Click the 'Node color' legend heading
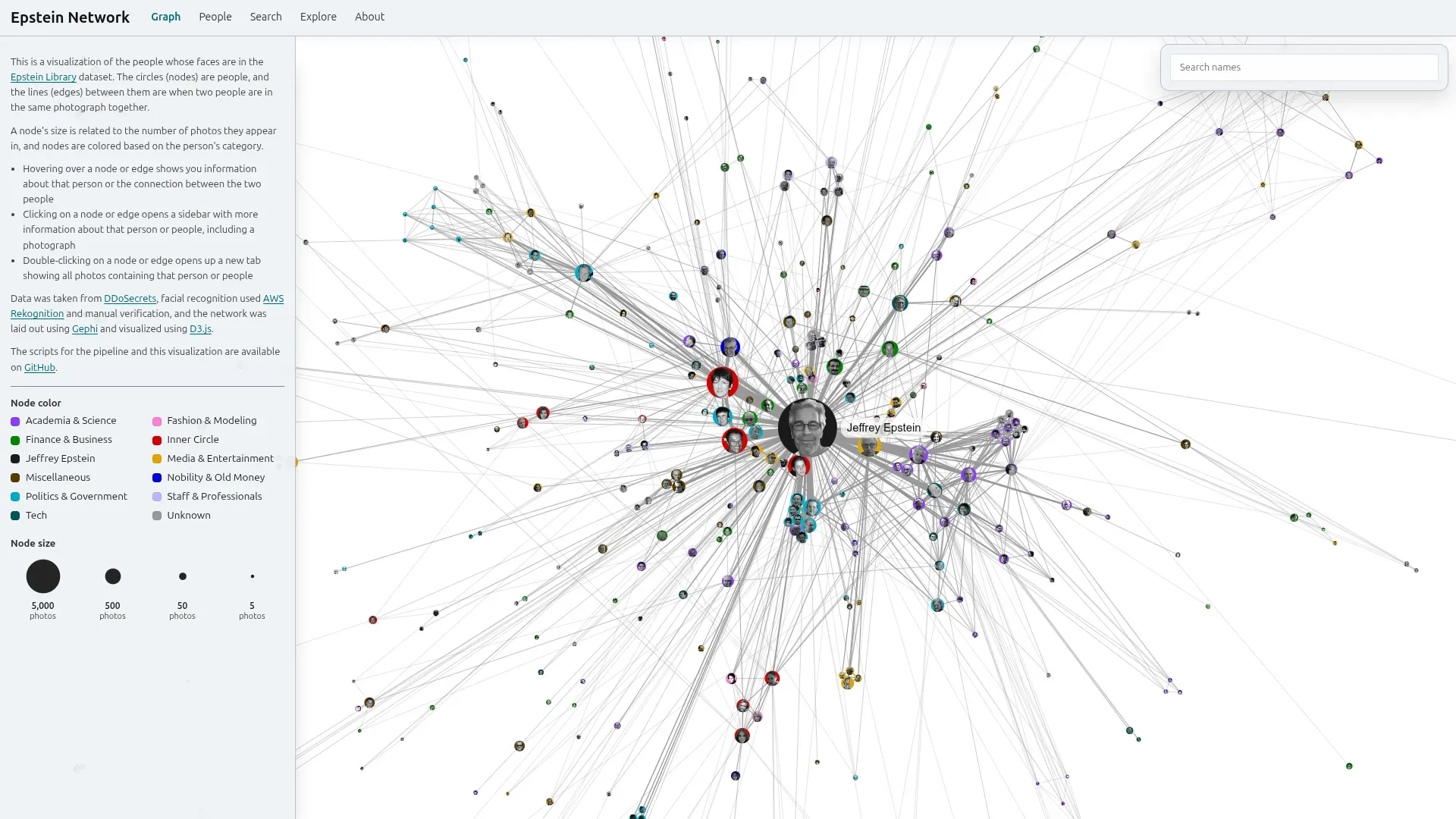The width and height of the screenshot is (1456, 819). click(36, 403)
